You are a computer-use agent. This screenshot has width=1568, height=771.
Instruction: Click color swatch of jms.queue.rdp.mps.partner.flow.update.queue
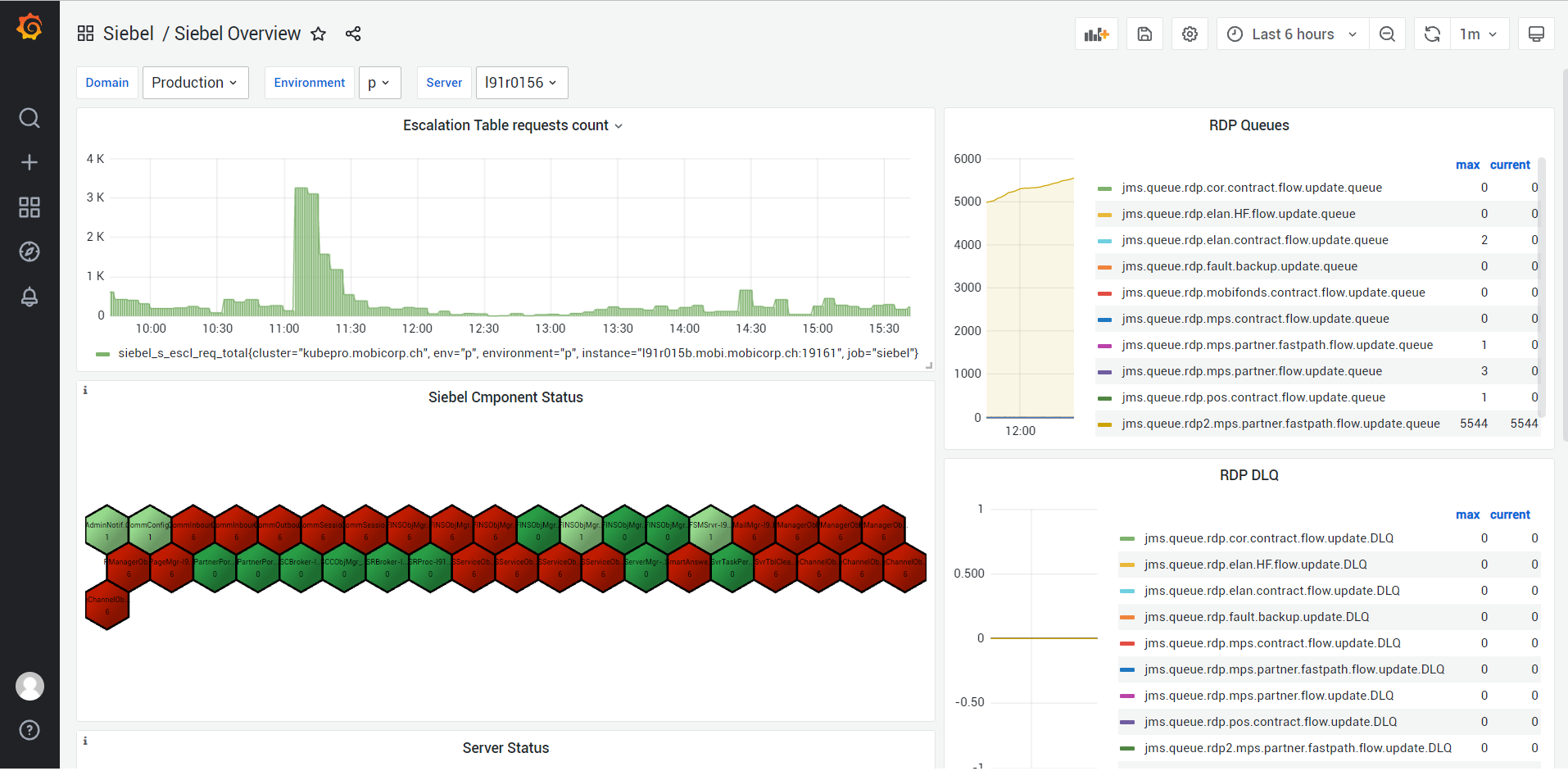(1104, 372)
